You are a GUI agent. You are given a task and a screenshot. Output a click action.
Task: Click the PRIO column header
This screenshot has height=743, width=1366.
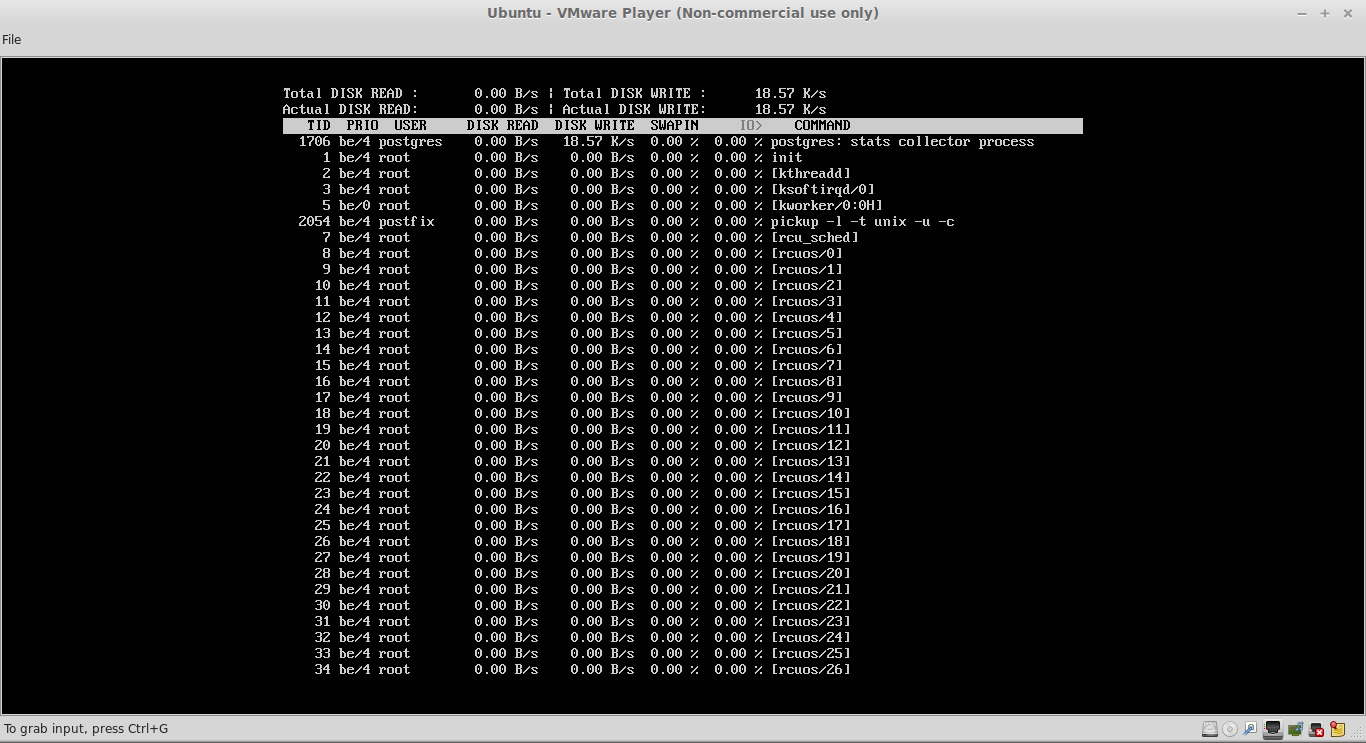tap(363, 126)
